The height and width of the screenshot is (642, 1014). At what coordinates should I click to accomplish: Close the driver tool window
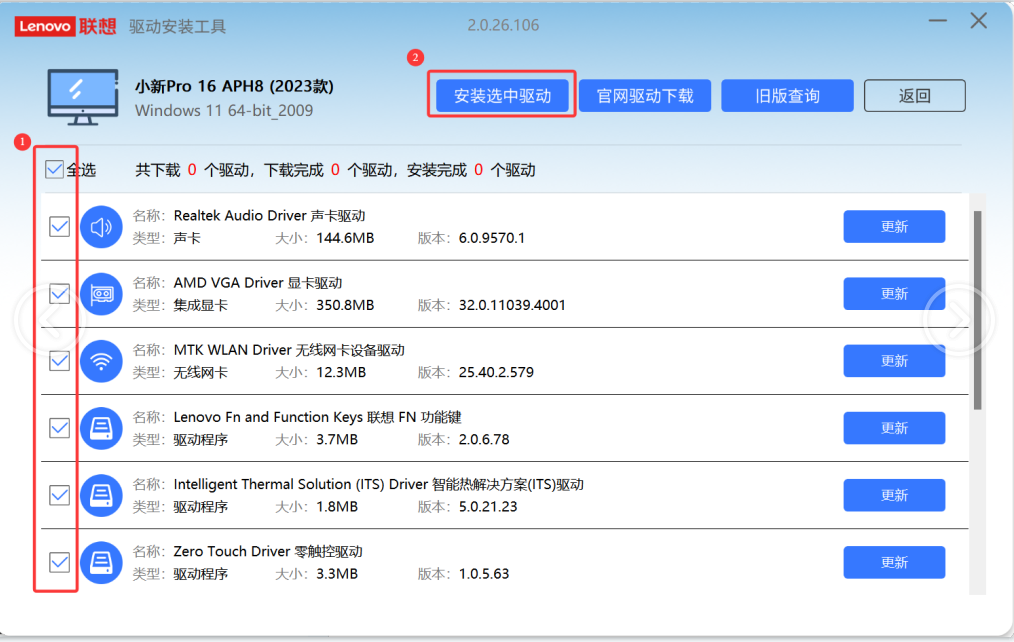point(978,21)
